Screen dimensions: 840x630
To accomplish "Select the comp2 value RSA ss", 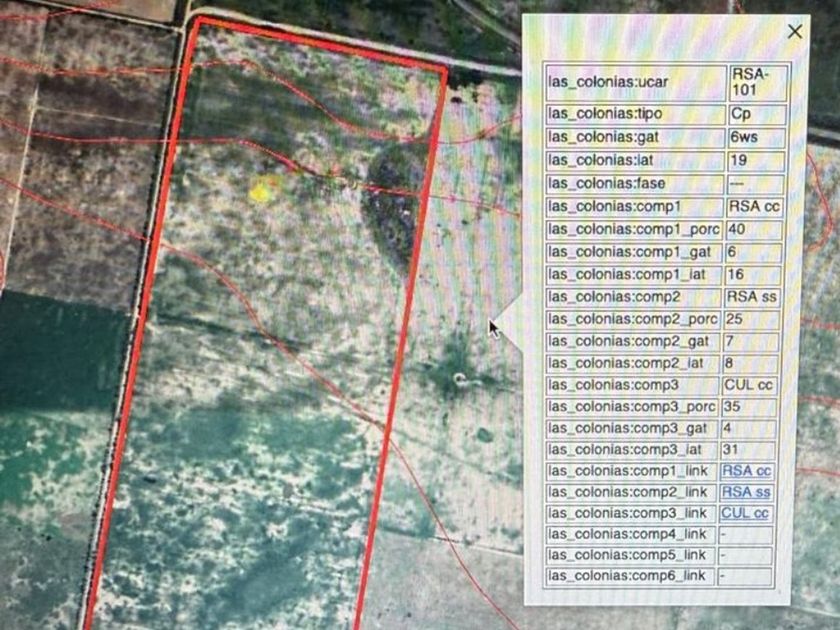I will point(751,297).
